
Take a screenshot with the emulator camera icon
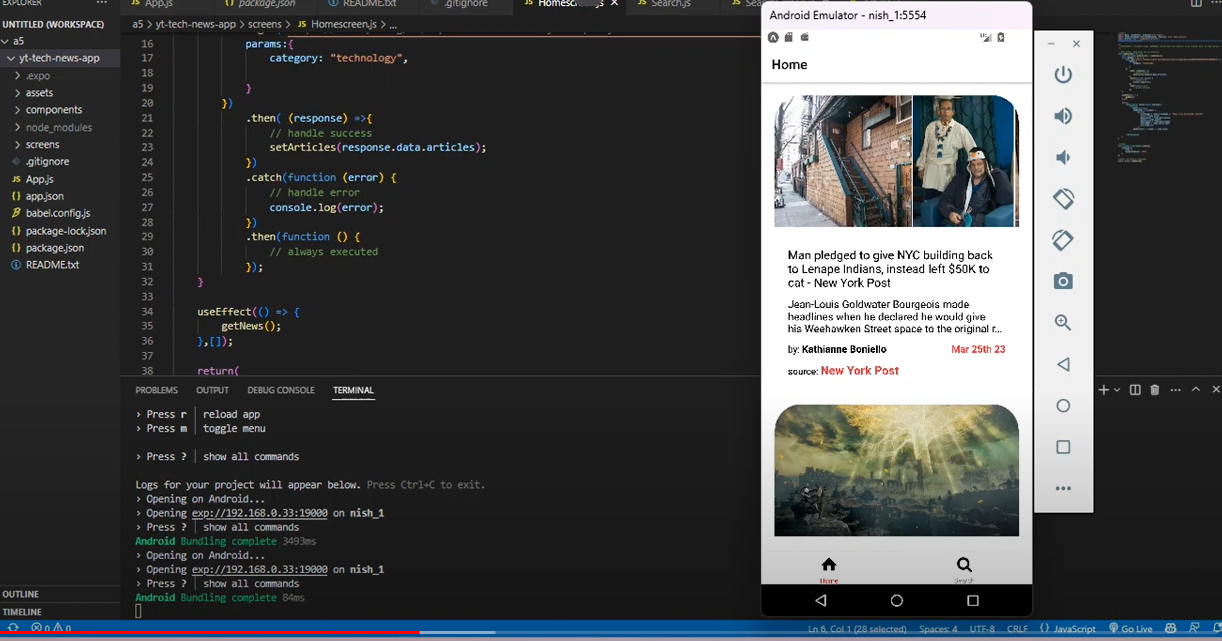pos(1063,281)
